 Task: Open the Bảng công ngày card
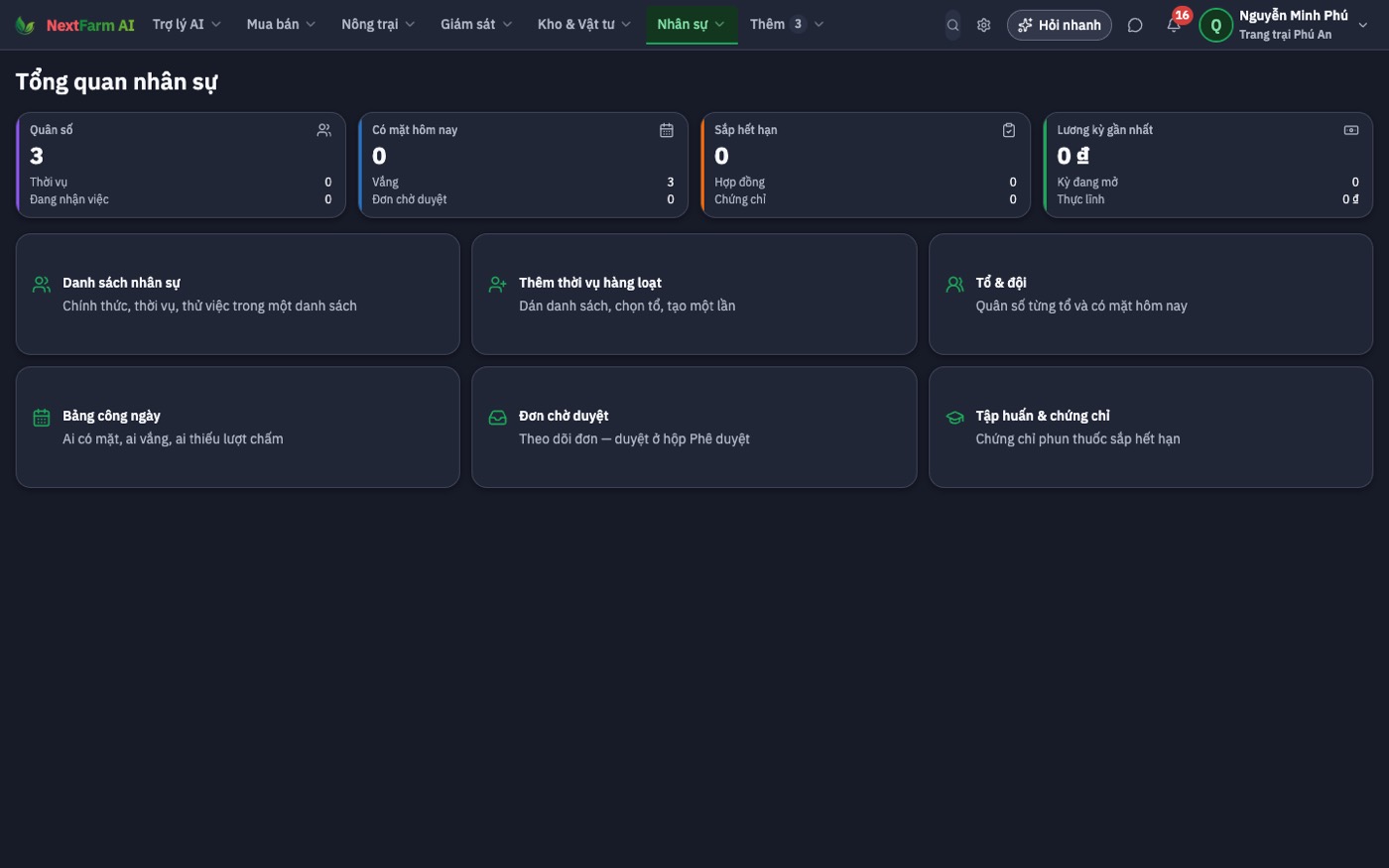point(238,428)
